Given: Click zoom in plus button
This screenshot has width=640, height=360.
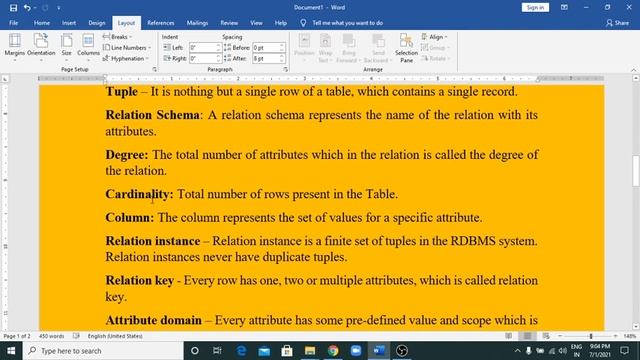Looking at the screenshot, I should [x=615, y=336].
